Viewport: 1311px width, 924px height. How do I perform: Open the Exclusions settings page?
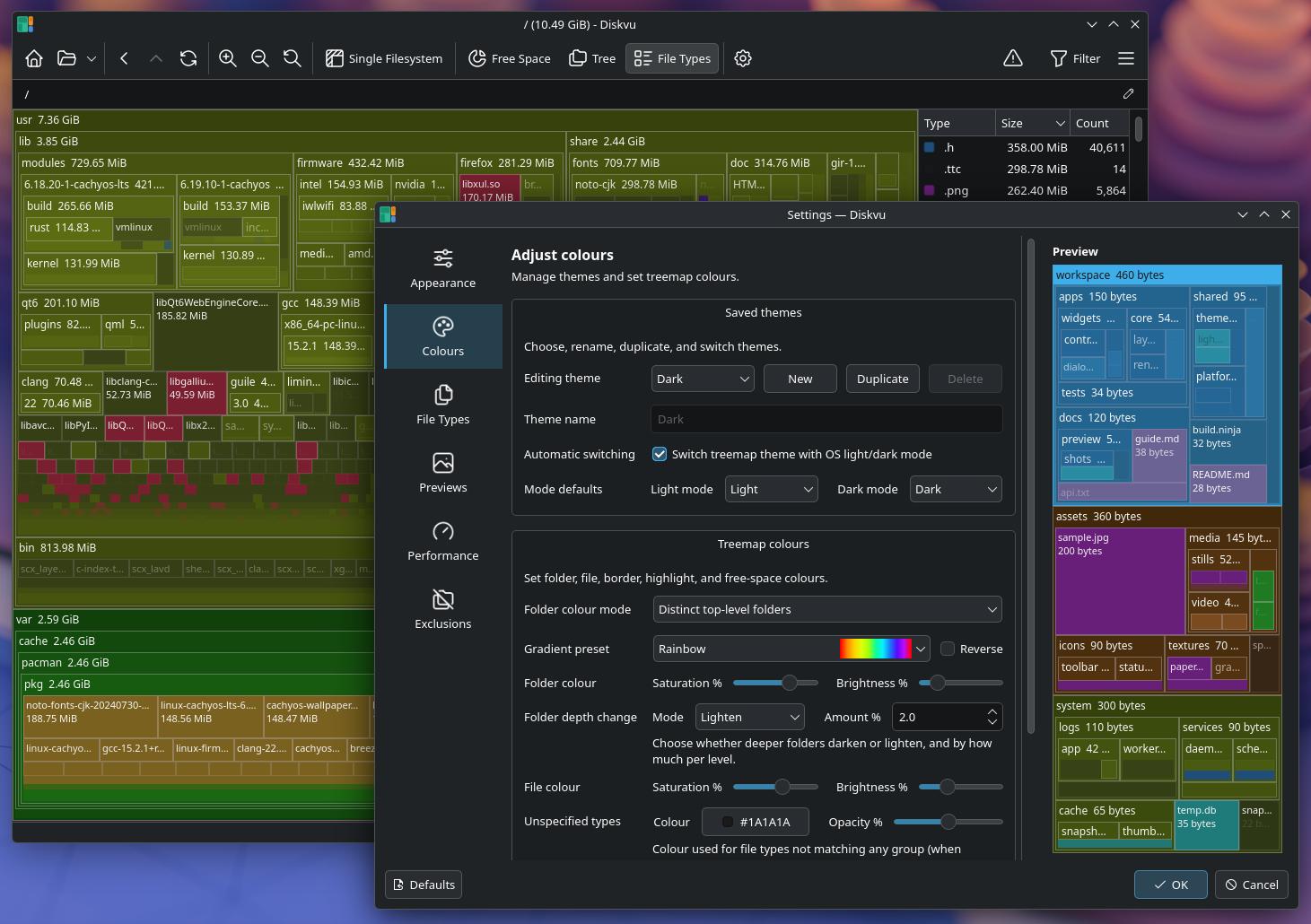[443, 609]
